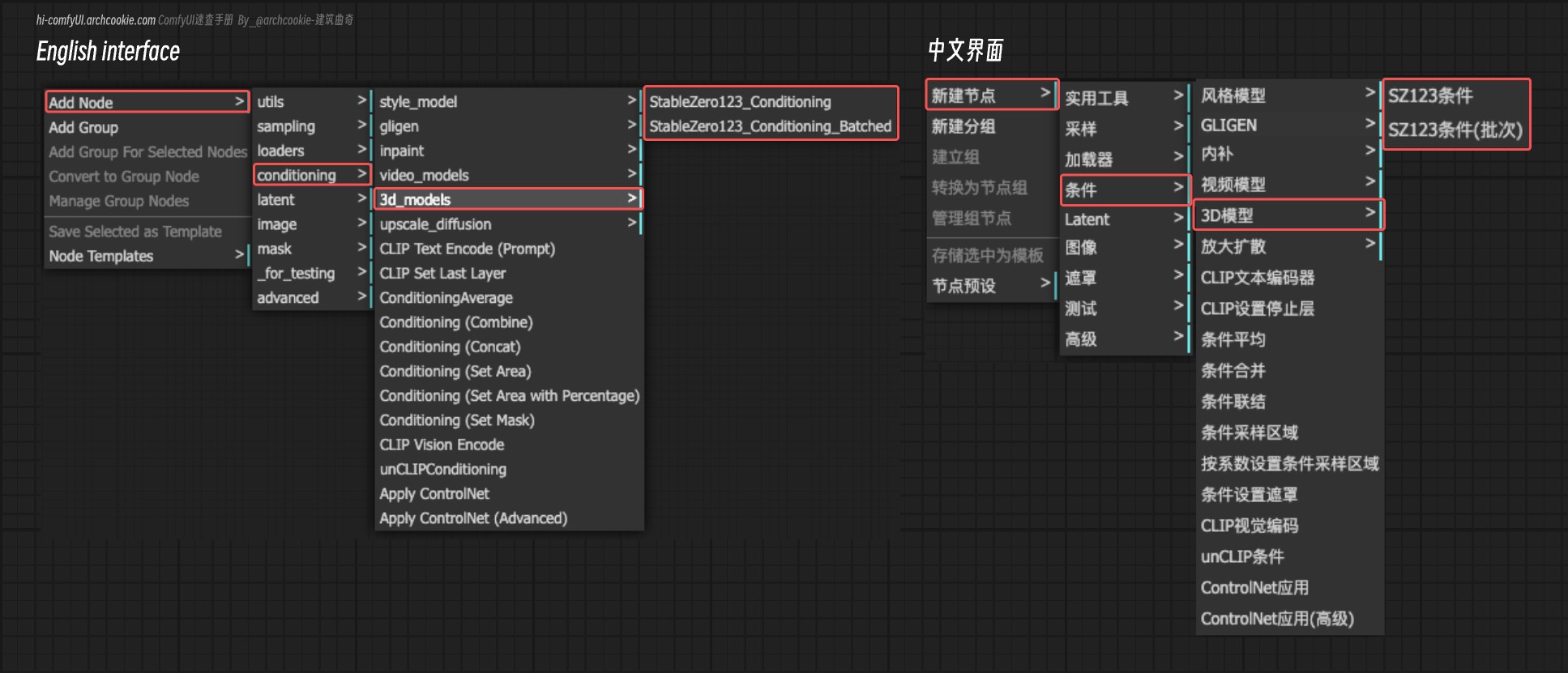
Task: Expand 遮罩 category
Action: click(1125, 278)
